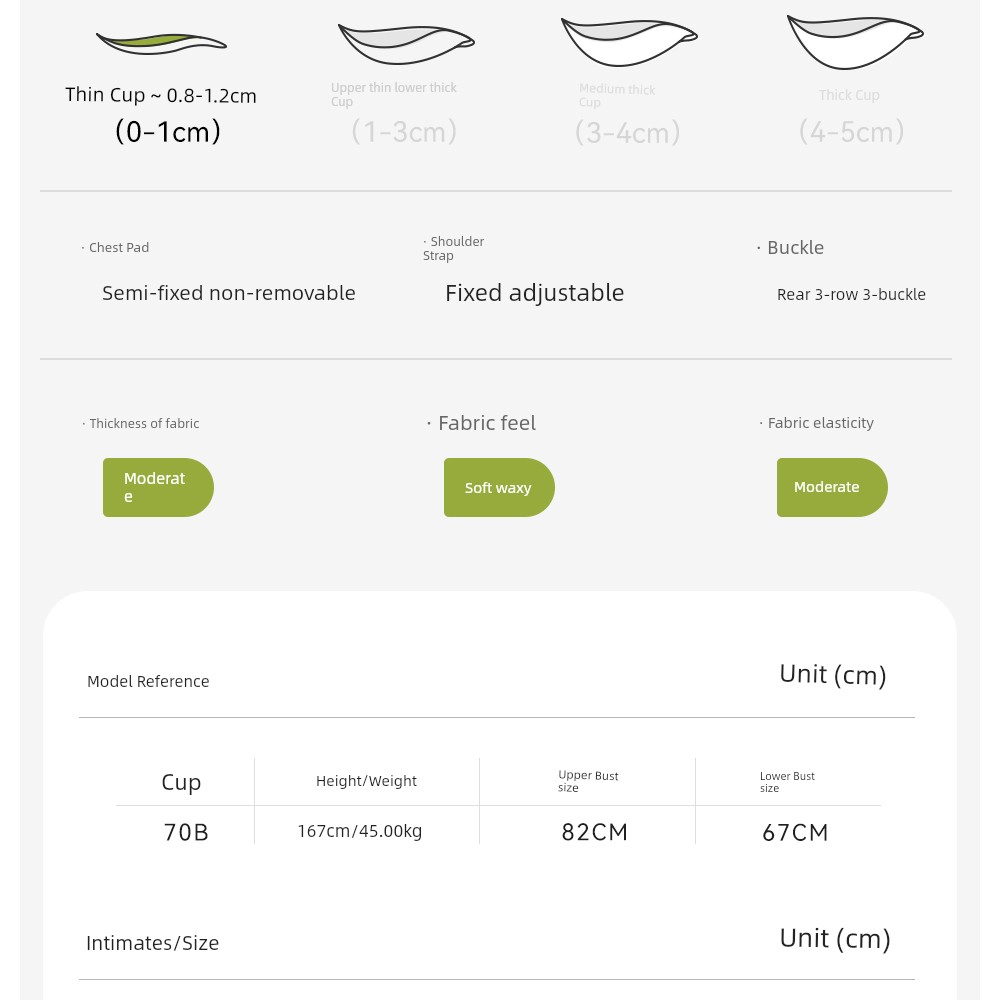This screenshot has width=1000, height=1000.
Task: Click the 67CM lower bust value
Action: (795, 832)
